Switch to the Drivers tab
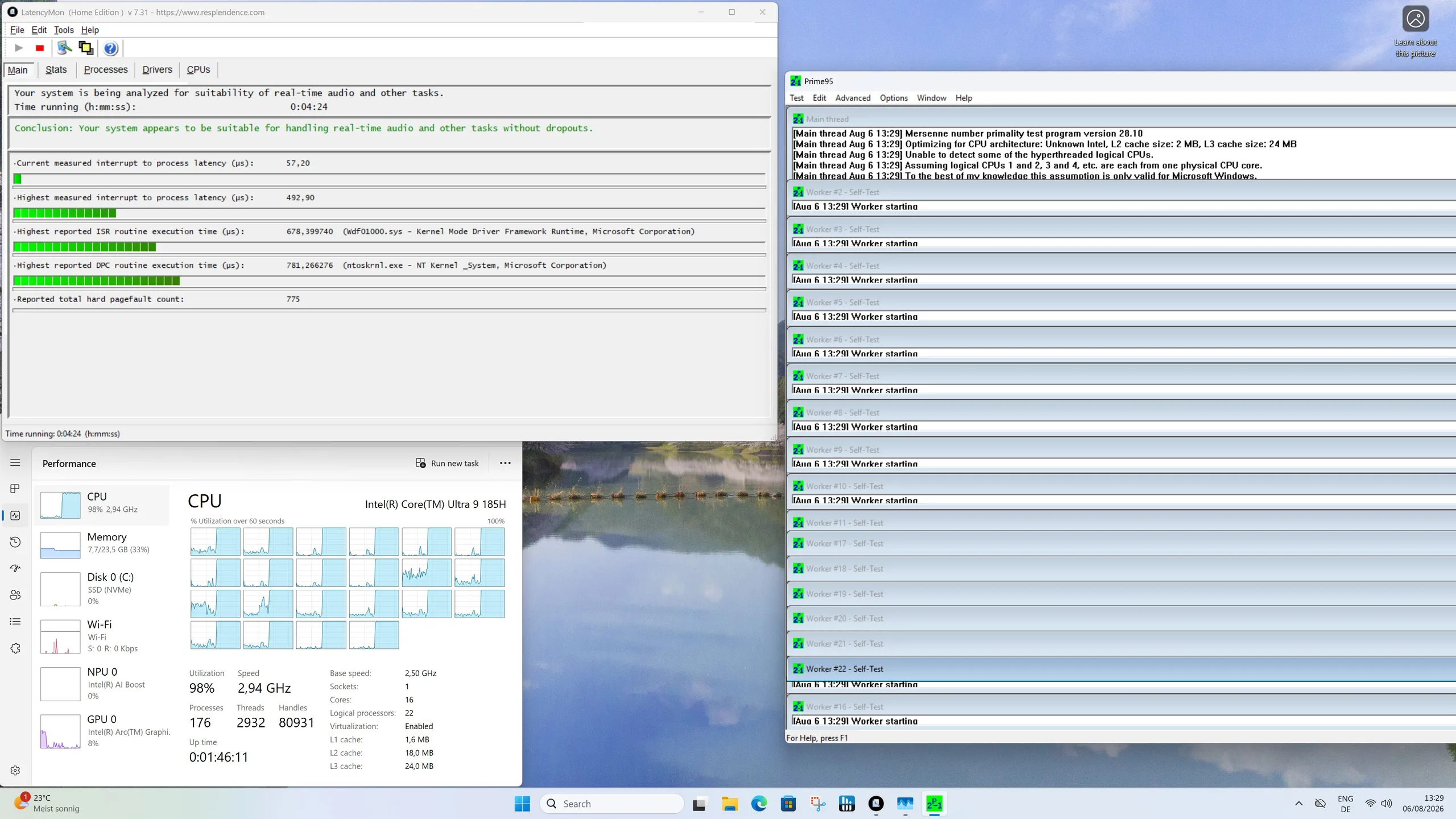The width and height of the screenshot is (1456, 819). pyautogui.click(x=157, y=70)
